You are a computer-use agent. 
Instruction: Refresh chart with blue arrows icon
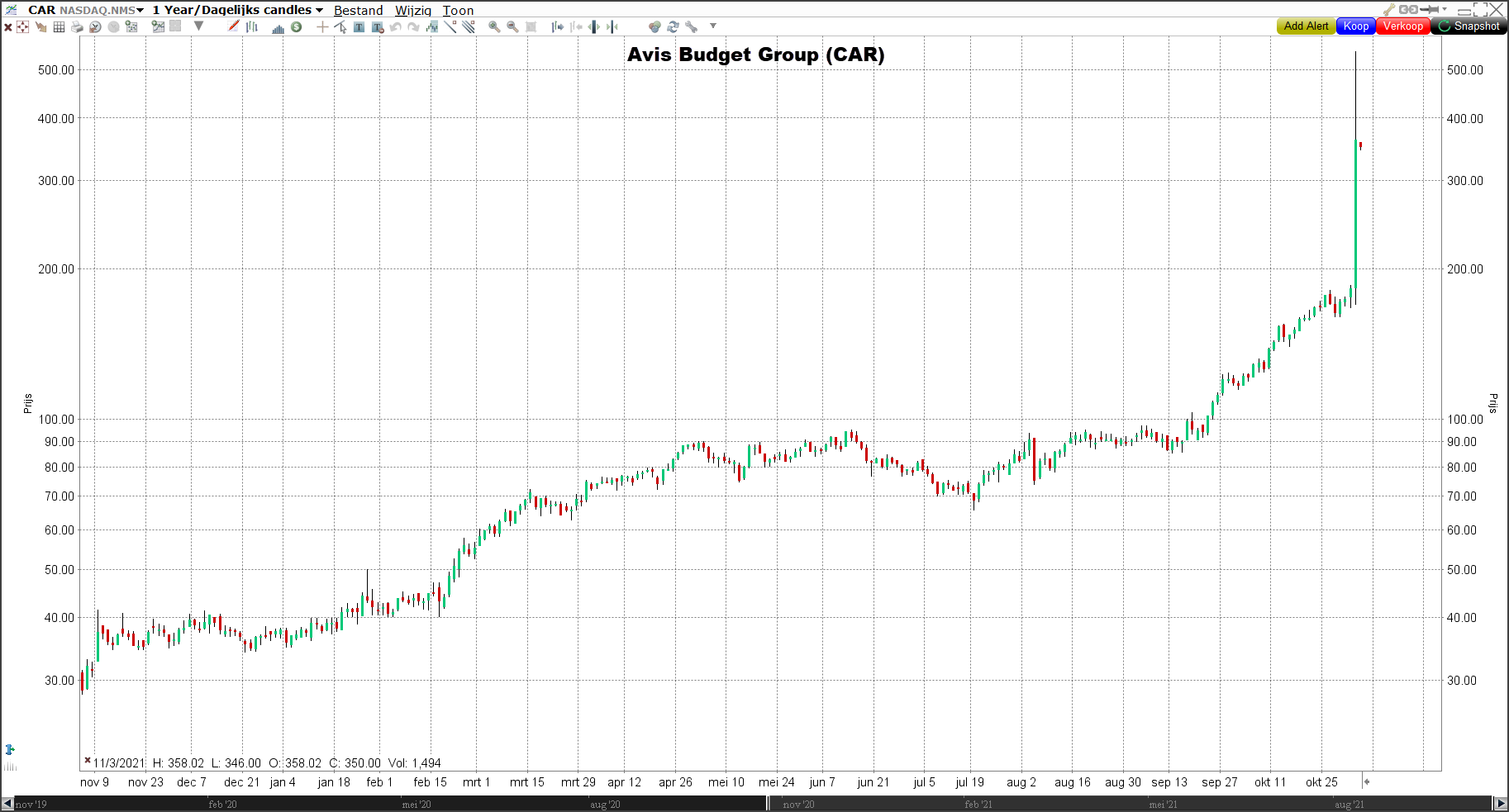[x=673, y=26]
